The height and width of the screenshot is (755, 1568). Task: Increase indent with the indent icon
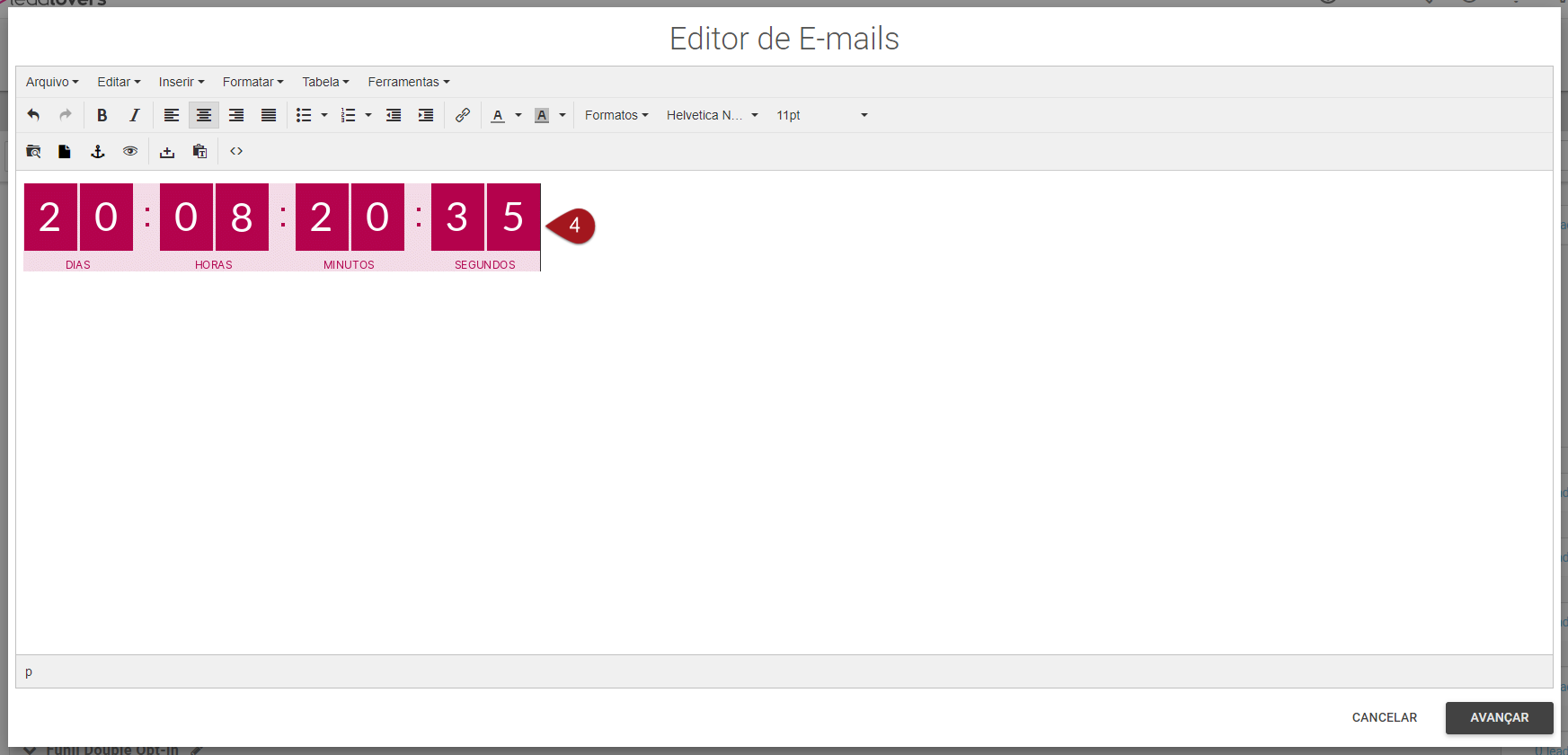[426, 115]
